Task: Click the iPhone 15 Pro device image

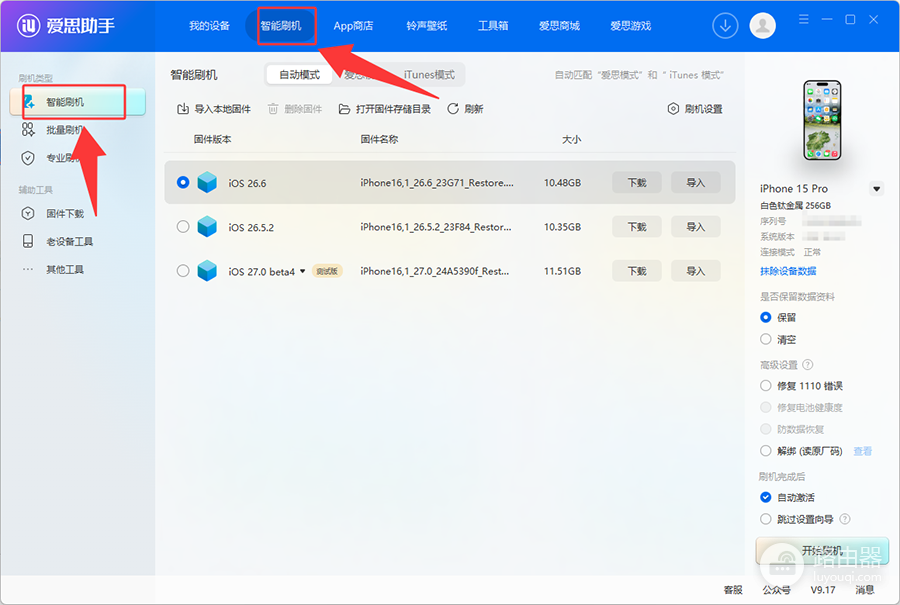Action: click(x=821, y=120)
